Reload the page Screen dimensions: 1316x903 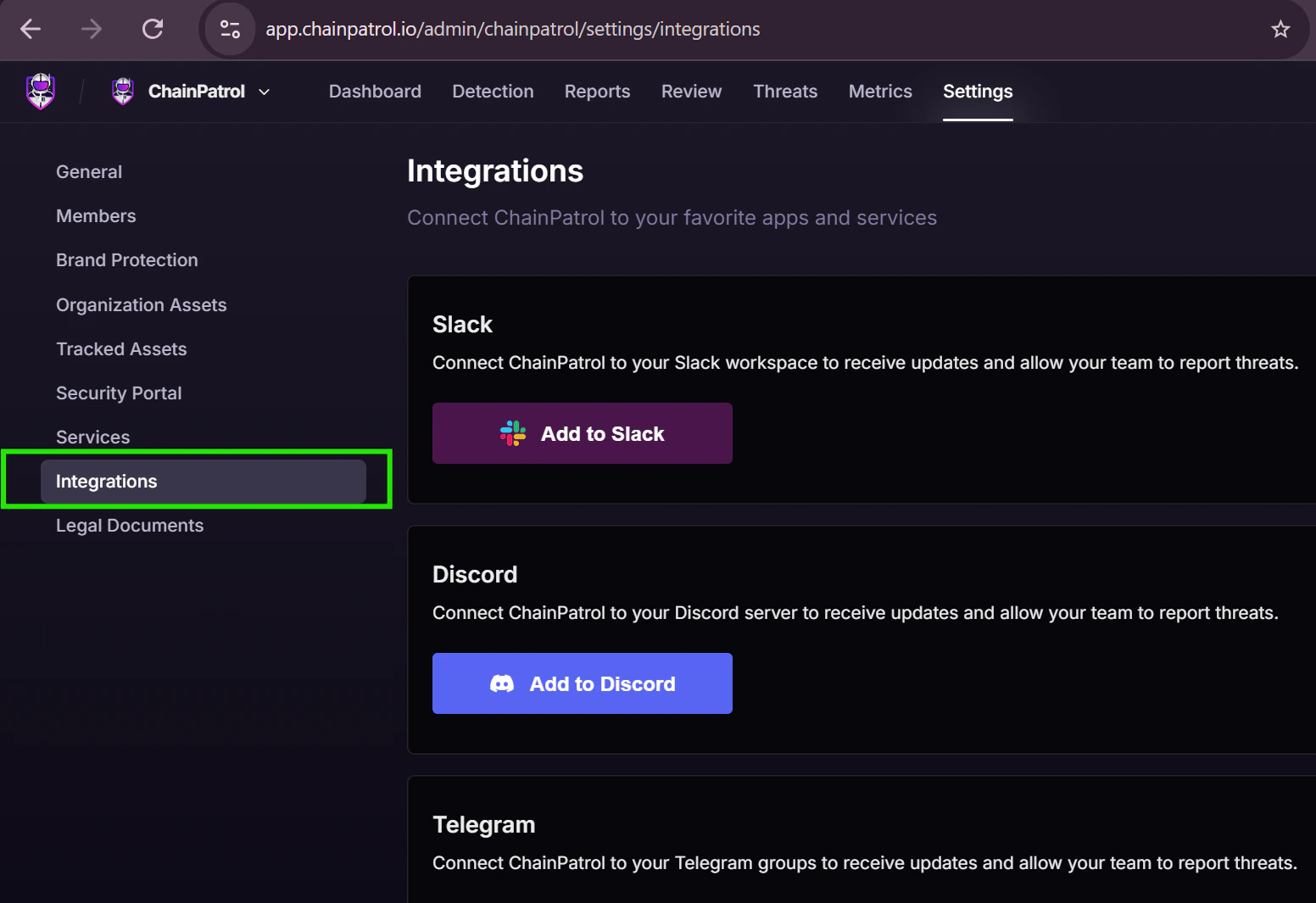[153, 29]
